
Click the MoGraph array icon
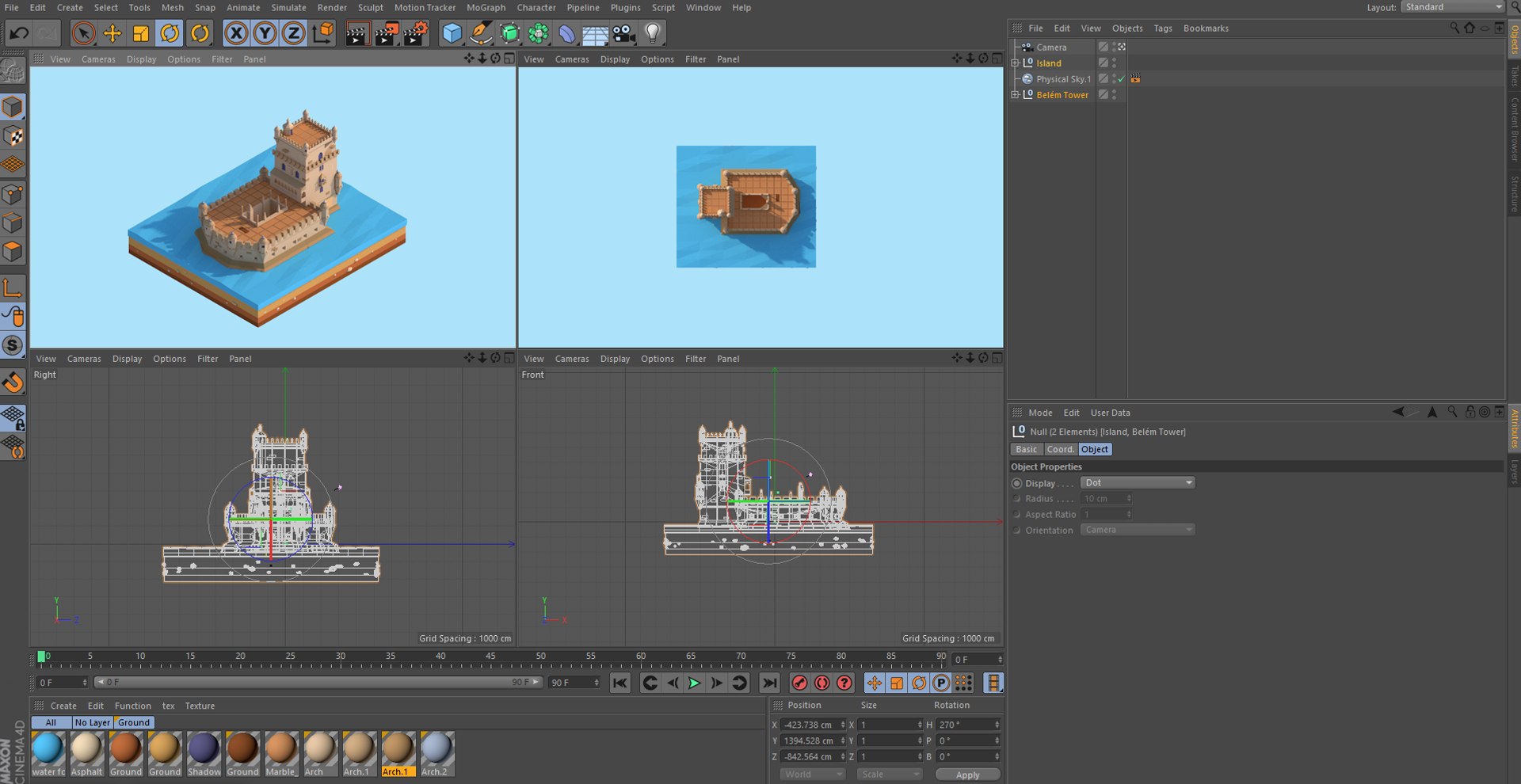539,33
